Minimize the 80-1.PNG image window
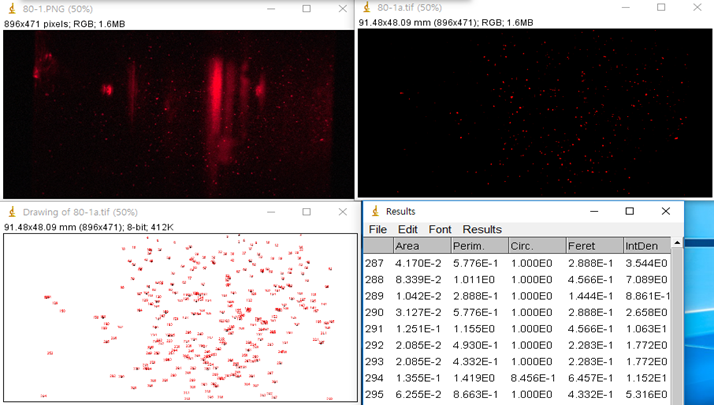This screenshot has width=714, height=405. pos(271,9)
